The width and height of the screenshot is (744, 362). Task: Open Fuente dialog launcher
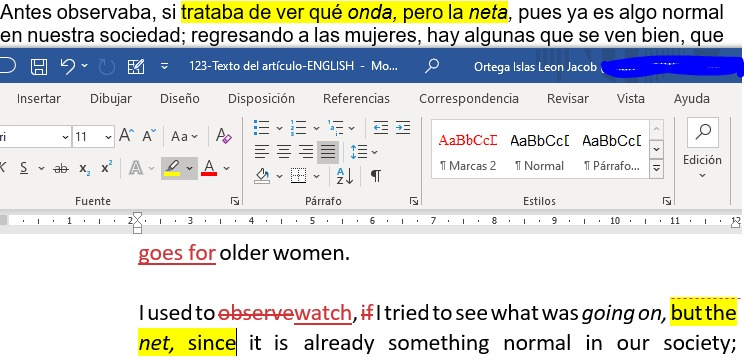[235, 201]
